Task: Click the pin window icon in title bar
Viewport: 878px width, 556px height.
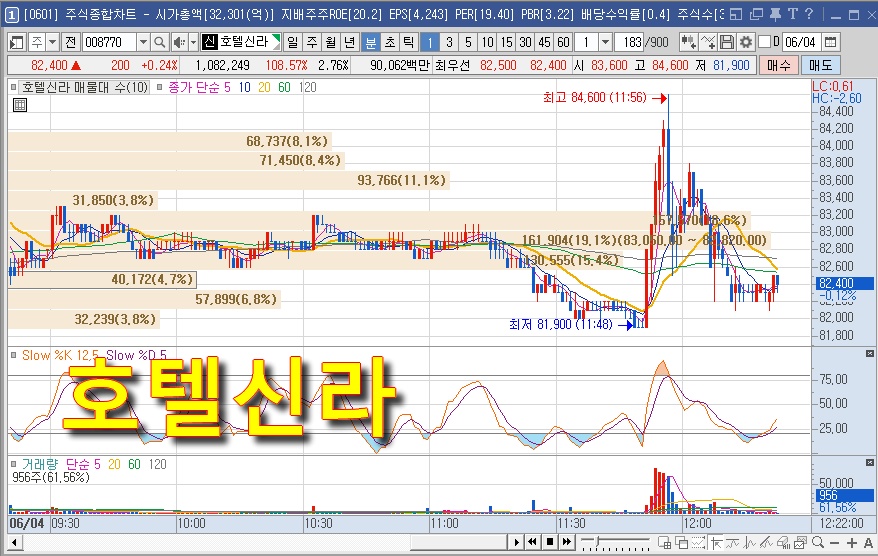Action: pyautogui.click(x=776, y=15)
